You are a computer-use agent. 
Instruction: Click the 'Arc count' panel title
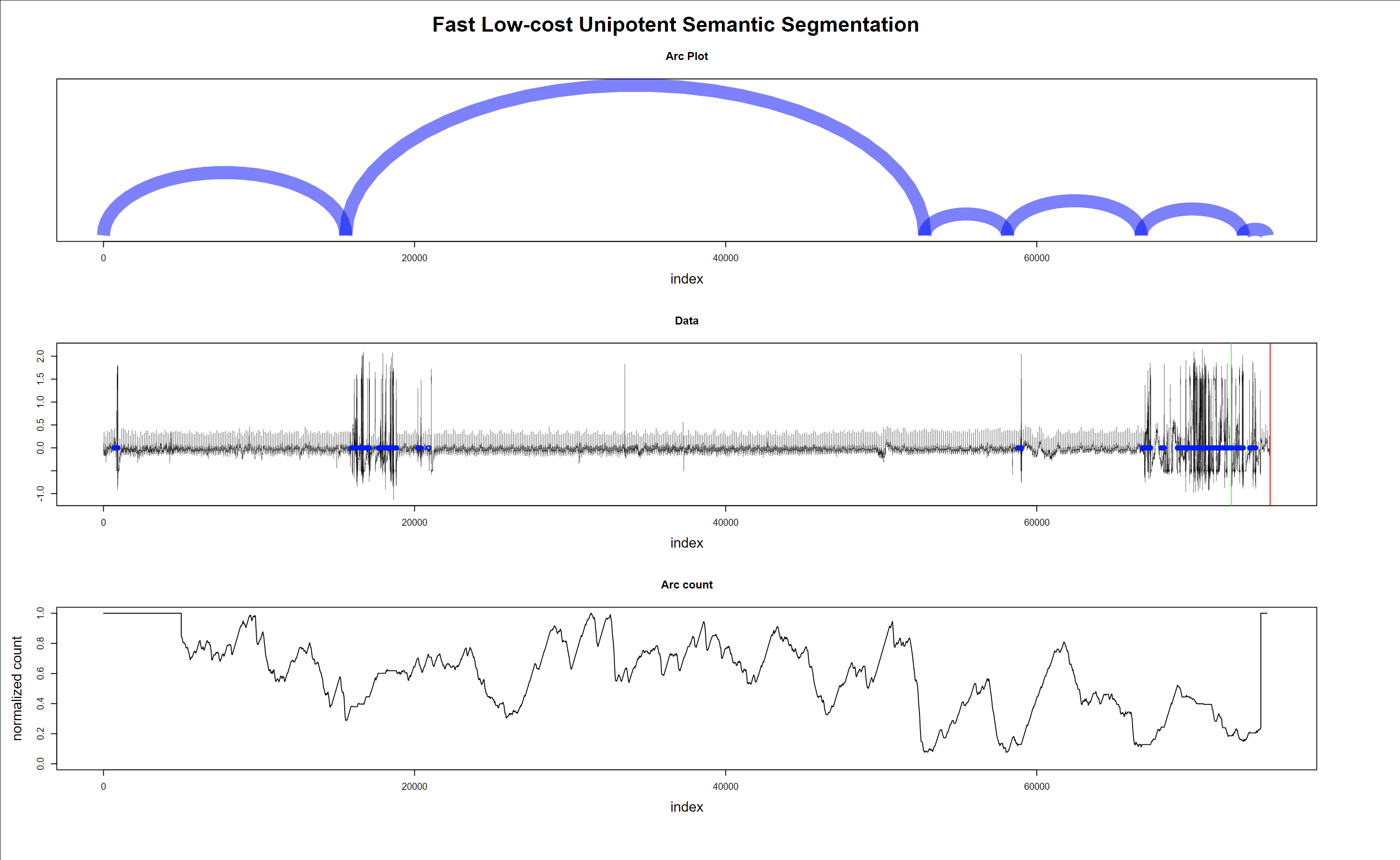pos(687,585)
